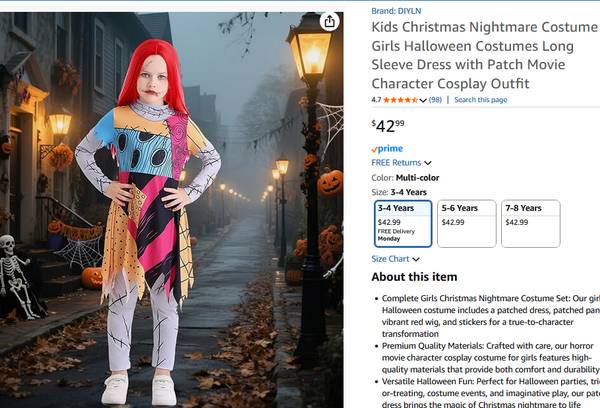The height and width of the screenshot is (408, 600).
Task: Click 'Search this page' link
Action: [x=480, y=100]
